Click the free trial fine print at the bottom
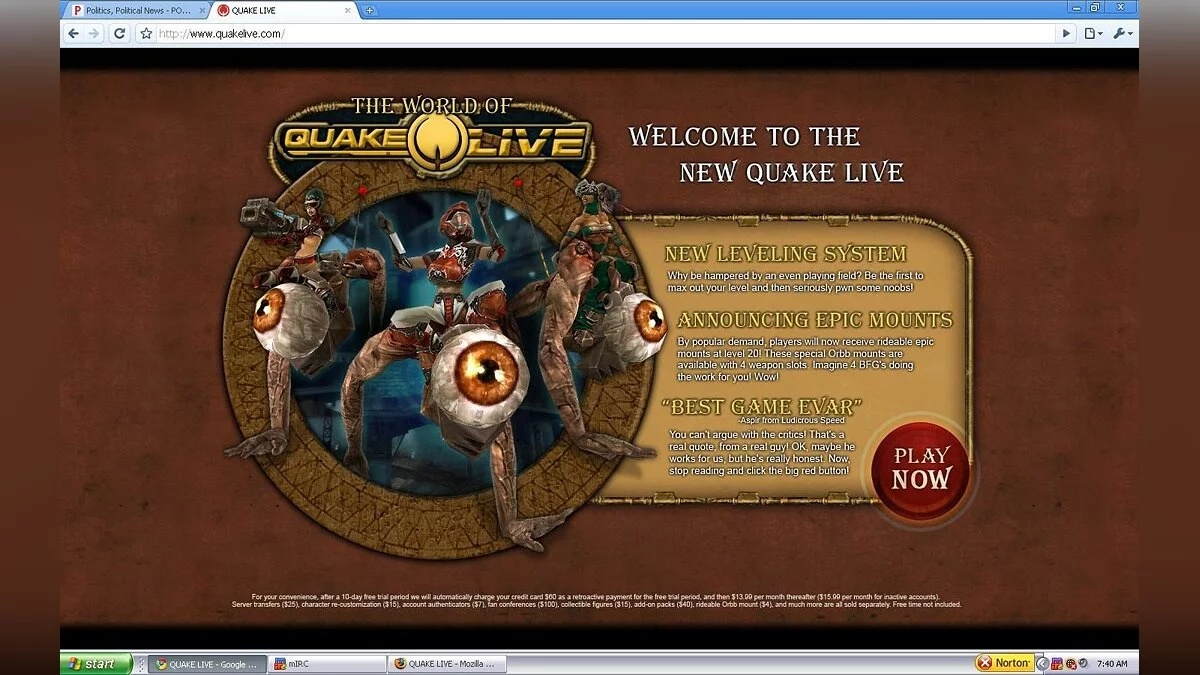 click(597, 600)
